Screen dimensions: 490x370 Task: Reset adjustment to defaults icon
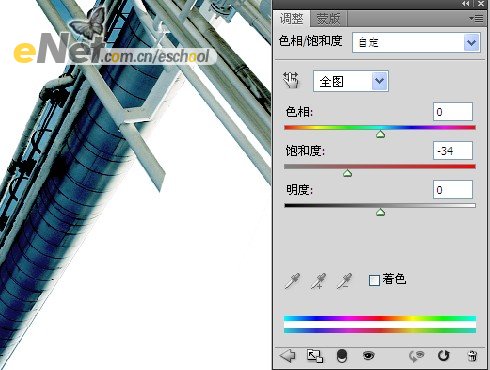443,356
